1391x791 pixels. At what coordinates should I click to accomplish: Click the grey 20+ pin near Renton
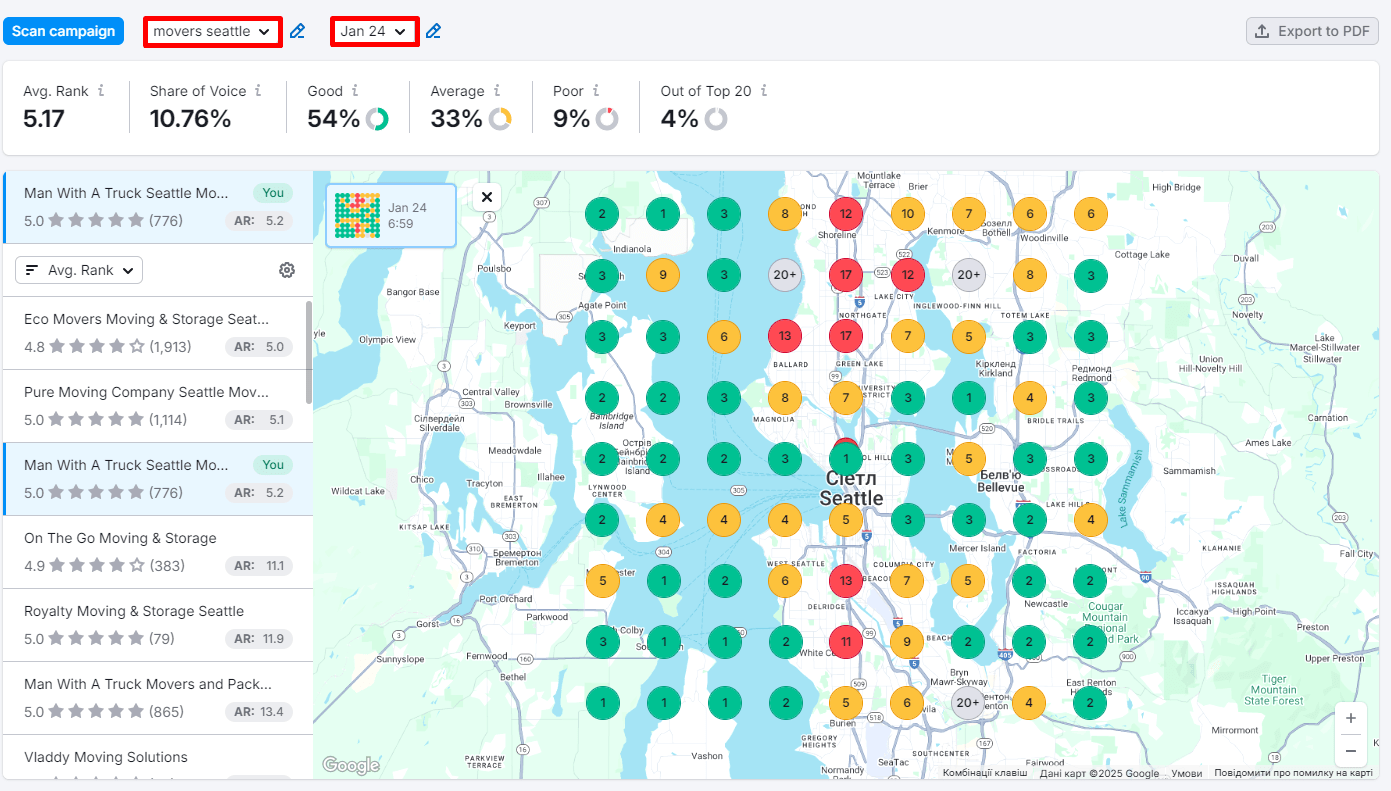pos(968,703)
